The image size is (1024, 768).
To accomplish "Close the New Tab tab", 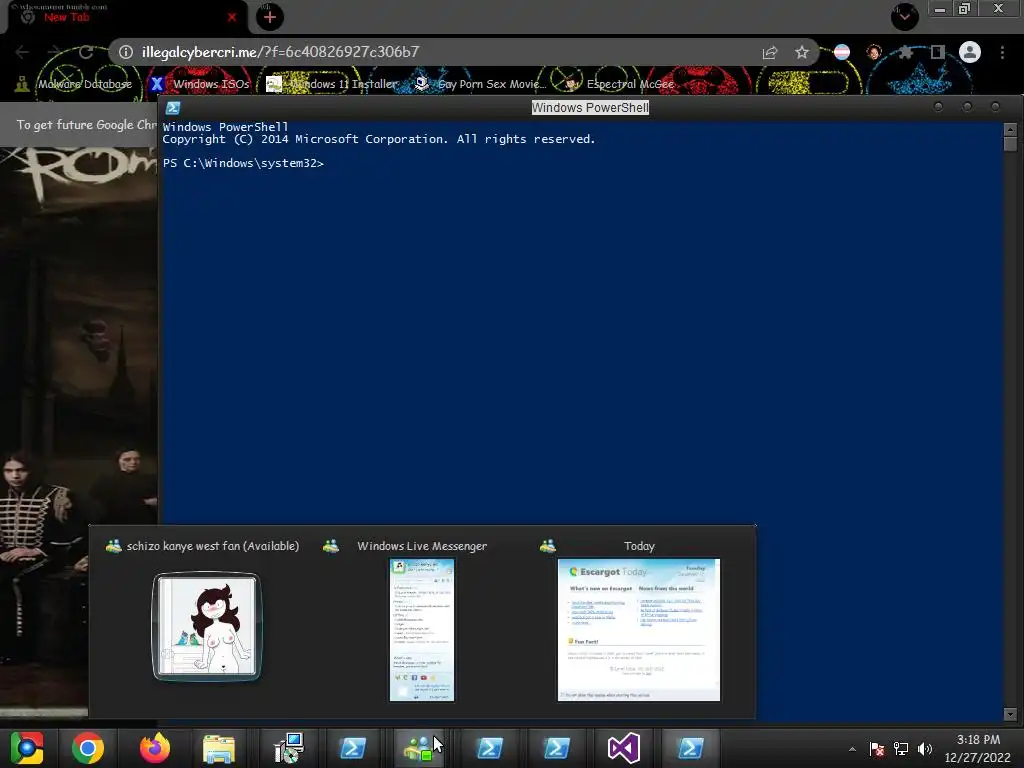I will (231, 18).
